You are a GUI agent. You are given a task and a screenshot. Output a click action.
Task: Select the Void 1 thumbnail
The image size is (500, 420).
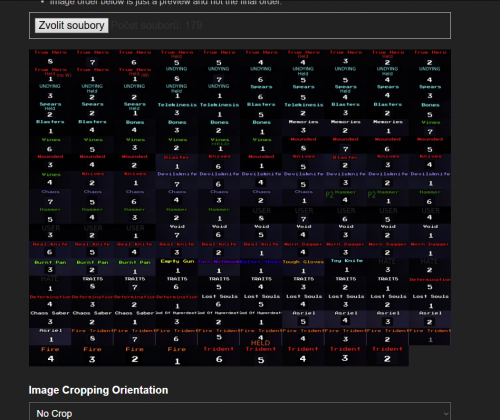tap(430, 232)
